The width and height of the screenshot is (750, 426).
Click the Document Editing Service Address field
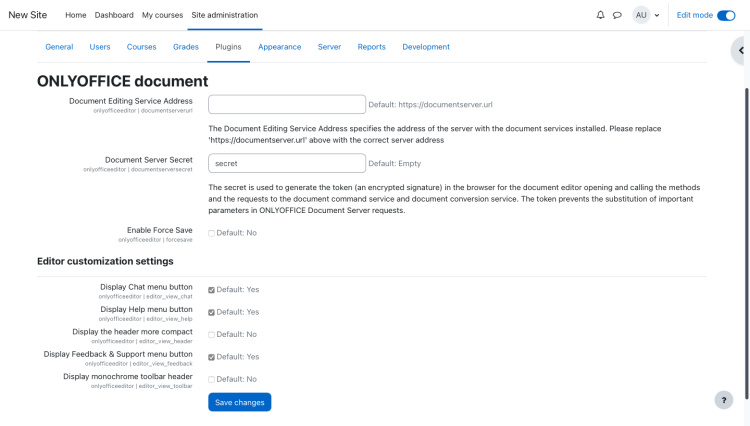pos(287,104)
